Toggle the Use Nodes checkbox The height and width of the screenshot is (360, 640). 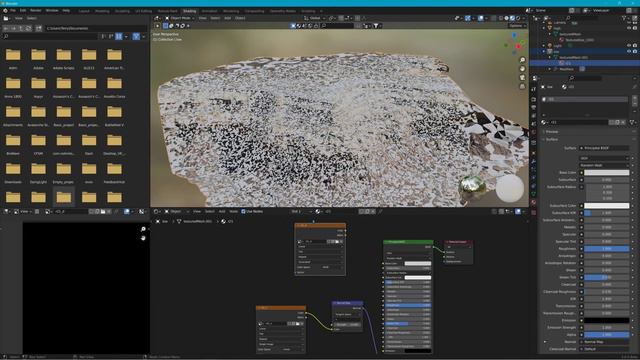click(x=243, y=211)
